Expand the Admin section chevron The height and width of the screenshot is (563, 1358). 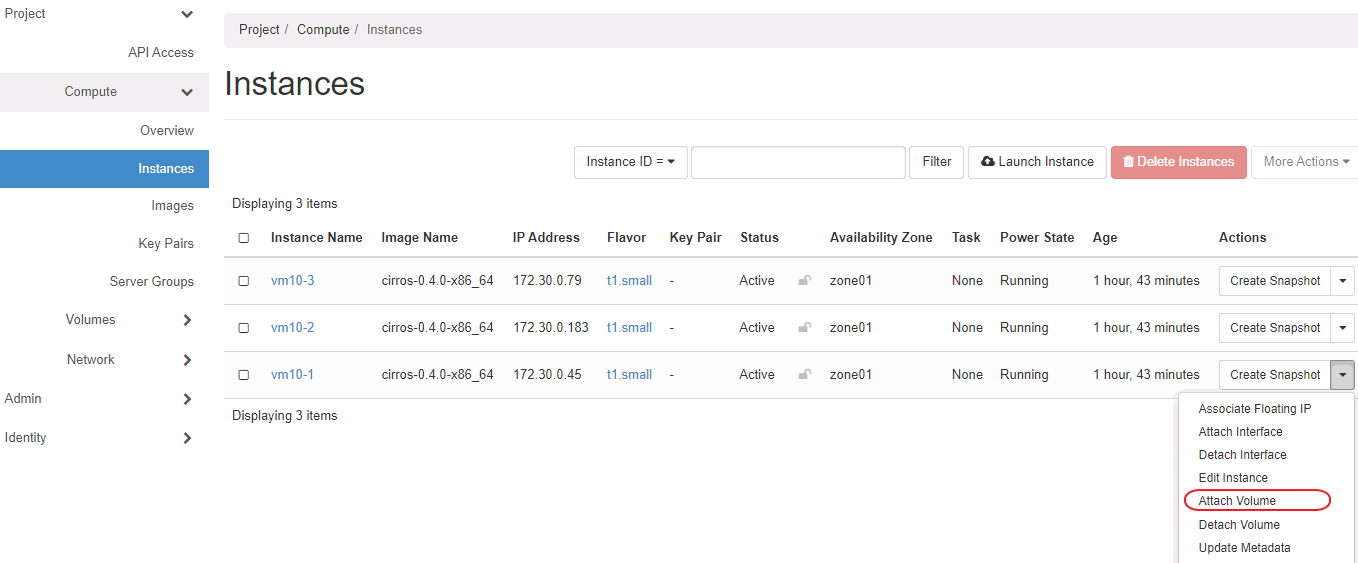(187, 399)
